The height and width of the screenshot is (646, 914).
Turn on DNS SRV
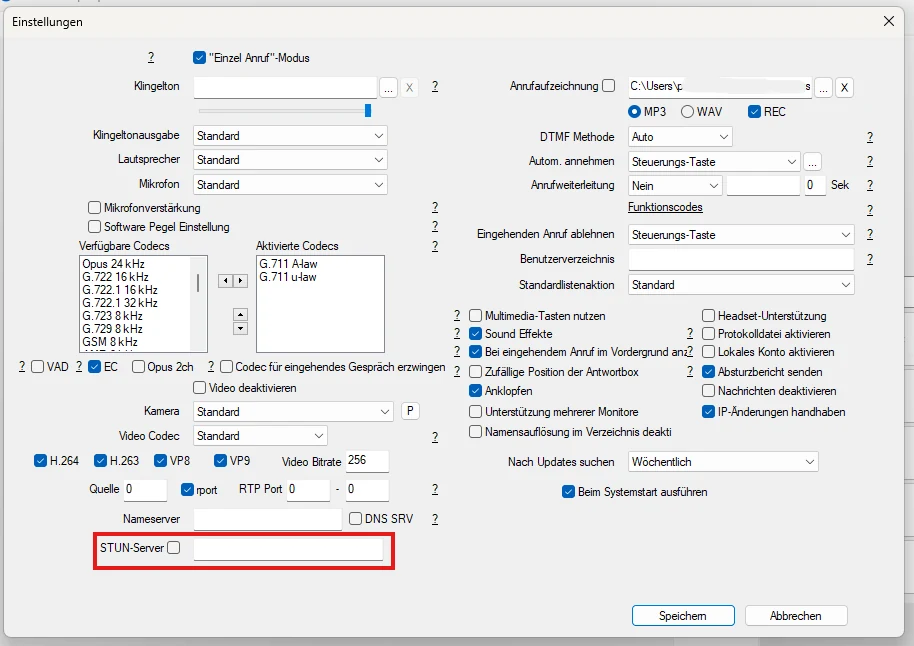pos(355,518)
